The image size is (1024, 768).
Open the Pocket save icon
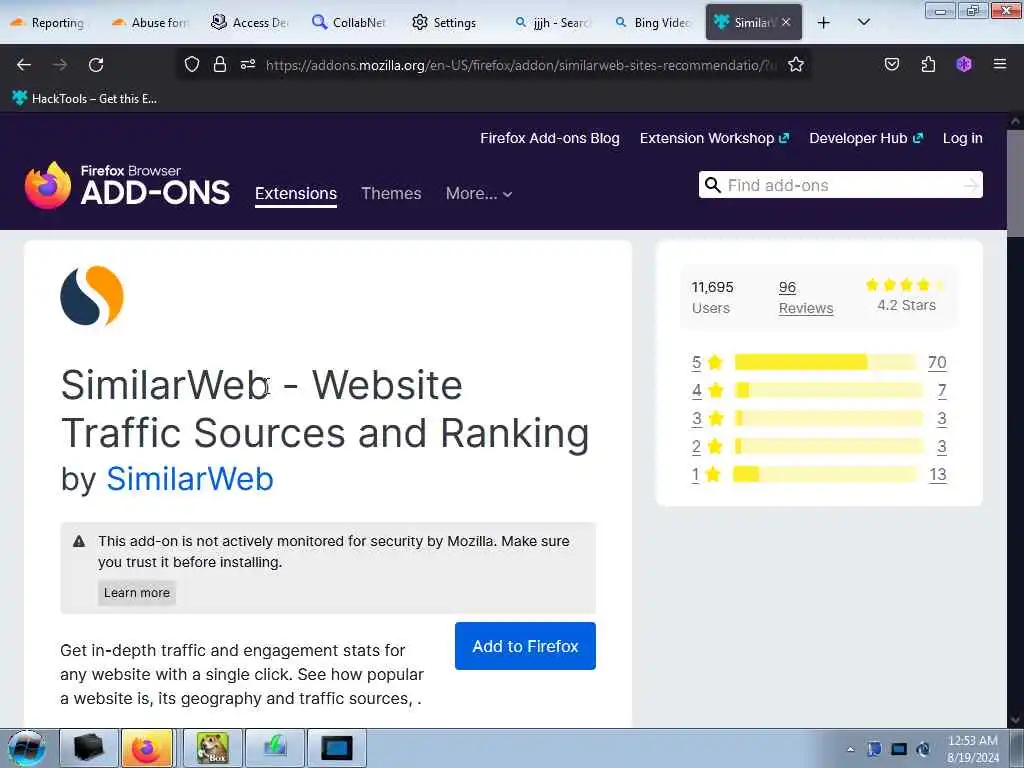click(891, 64)
